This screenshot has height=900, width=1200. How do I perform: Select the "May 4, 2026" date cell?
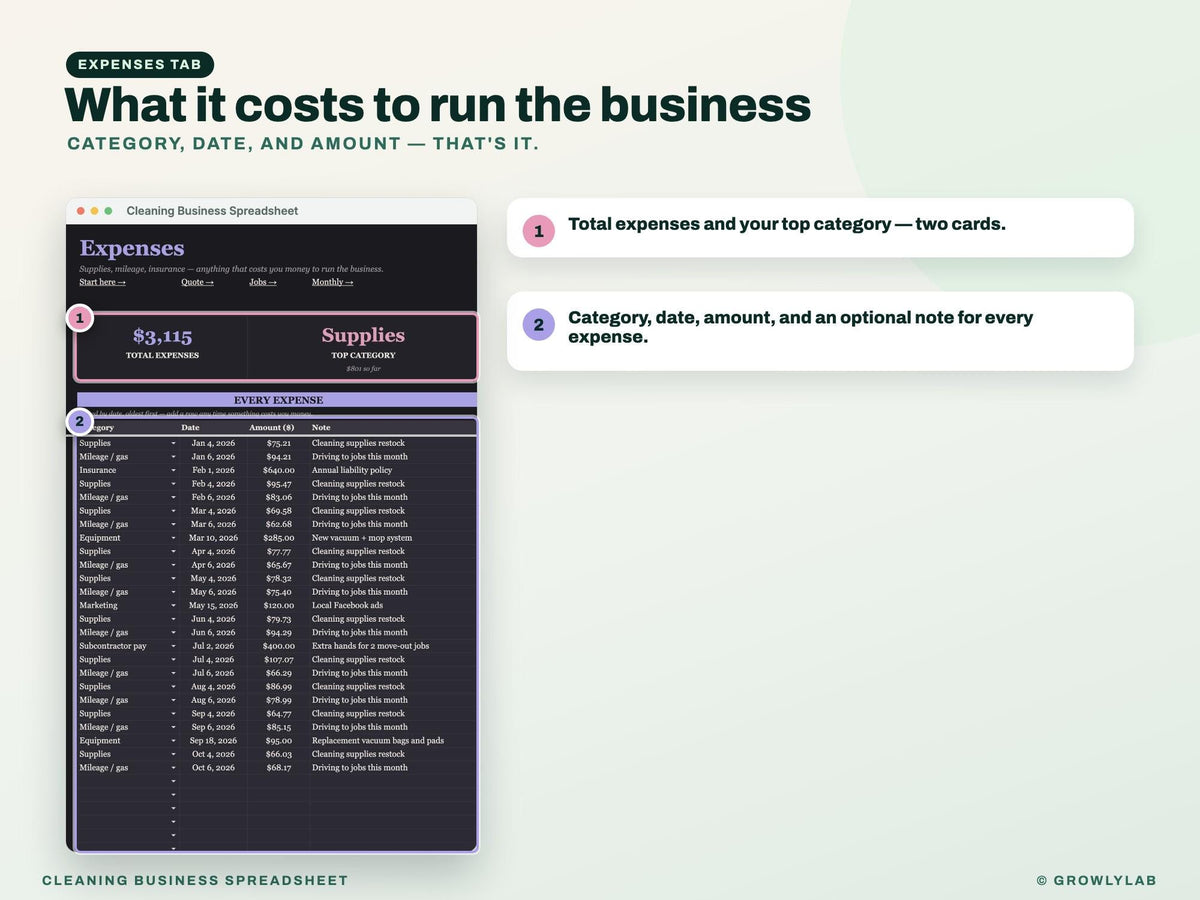[x=213, y=578]
